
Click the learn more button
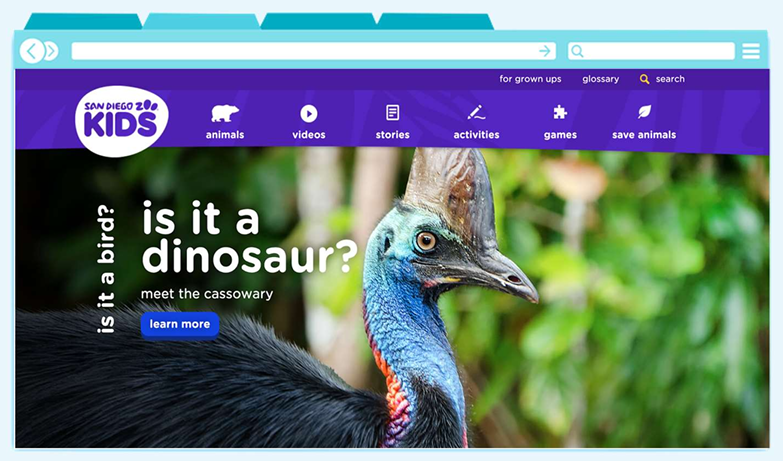180,324
